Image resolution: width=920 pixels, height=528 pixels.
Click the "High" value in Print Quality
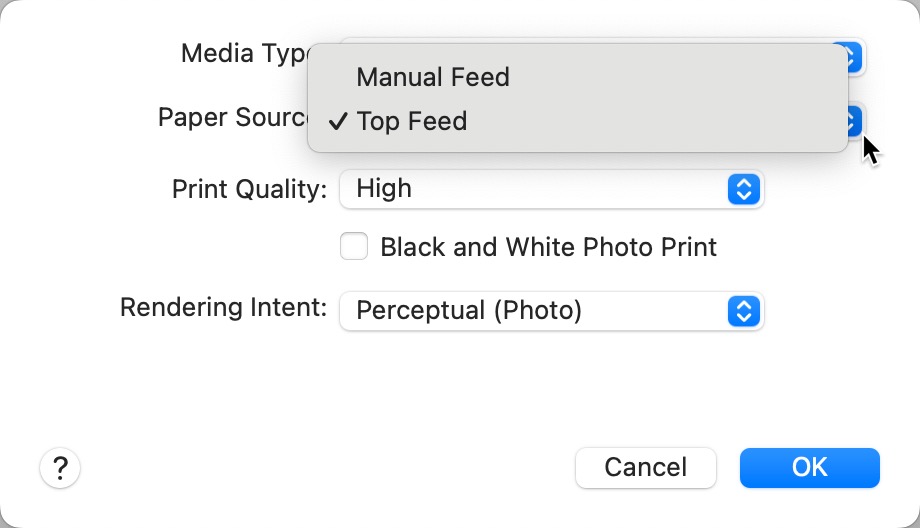(x=384, y=189)
